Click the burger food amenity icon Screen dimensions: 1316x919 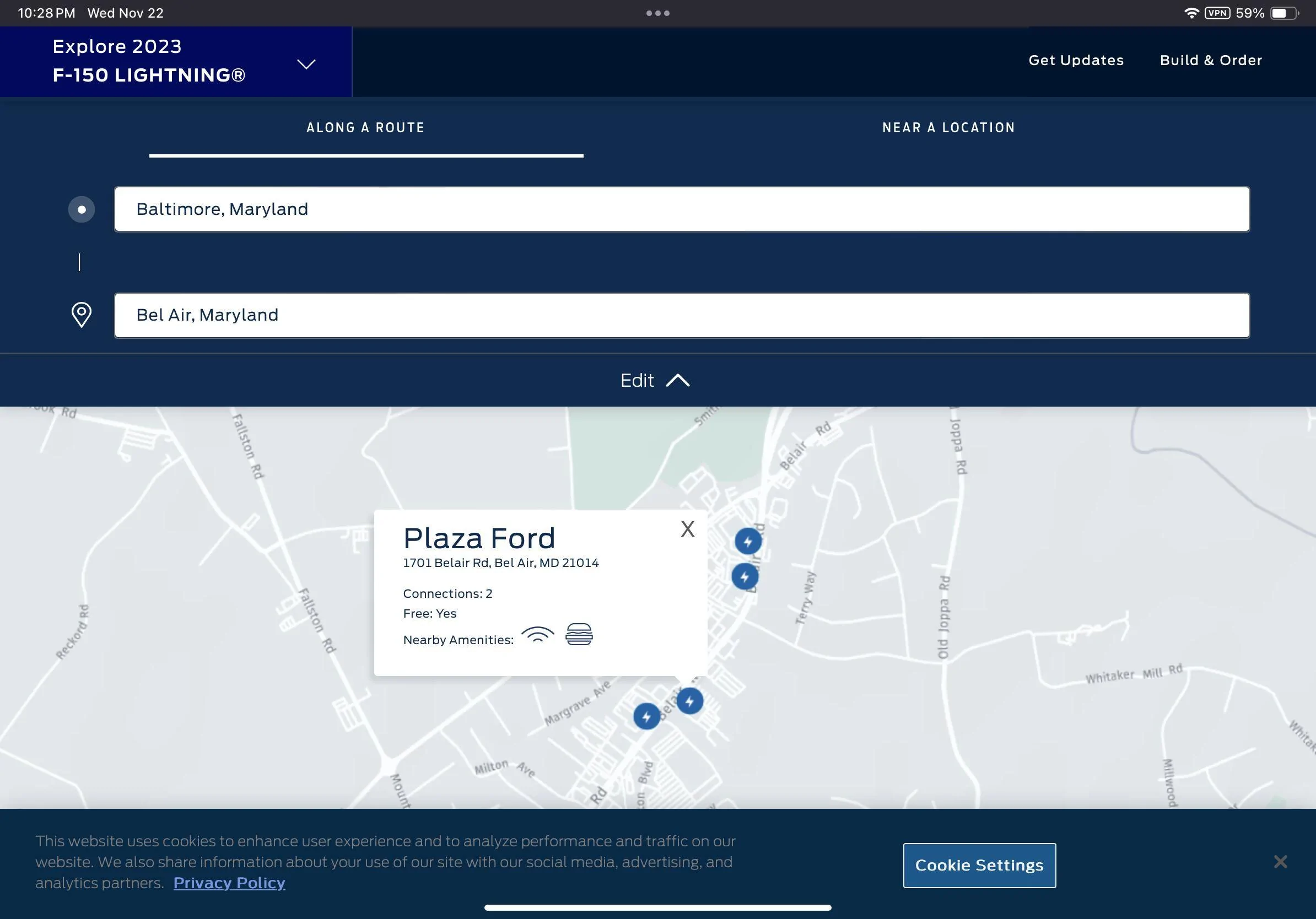(579, 634)
